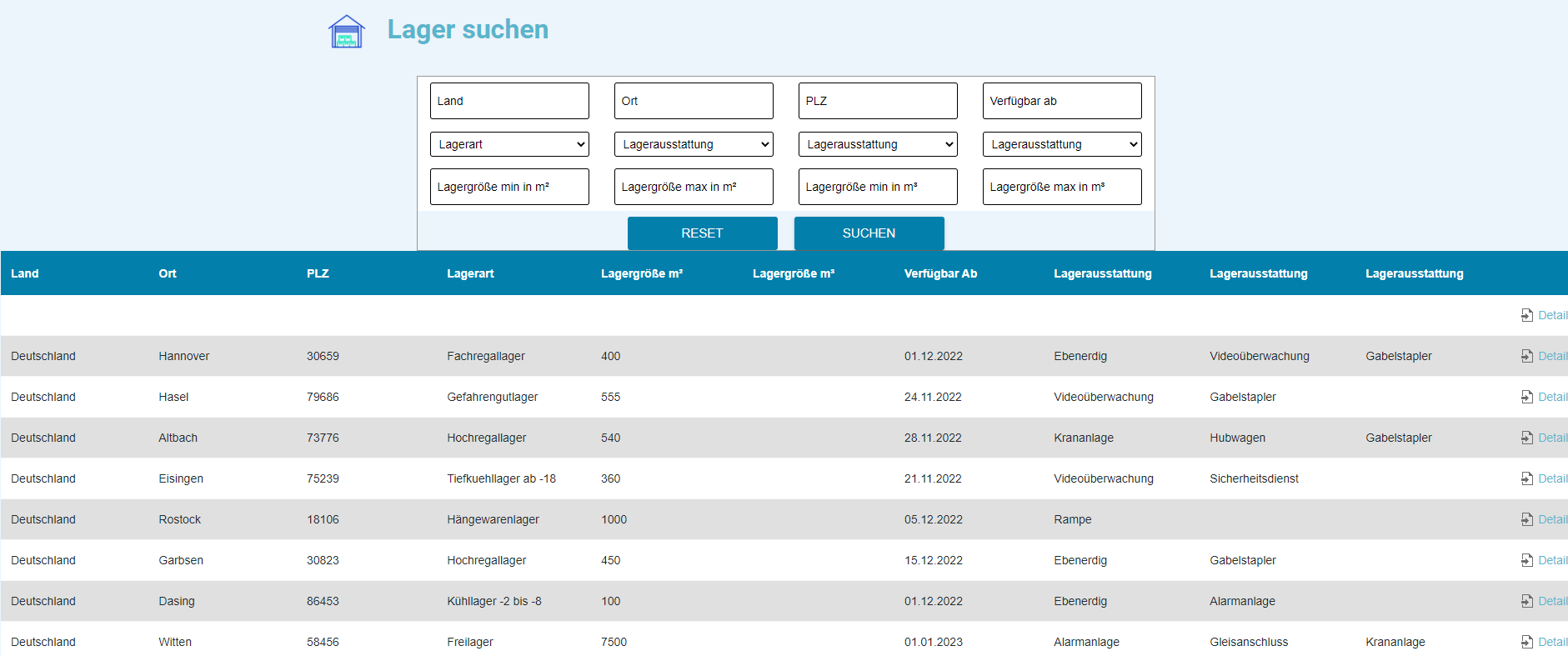Screen dimensions: 1568x656
Task: Focus the Lagergröße max in m² field
Action: 694,187
